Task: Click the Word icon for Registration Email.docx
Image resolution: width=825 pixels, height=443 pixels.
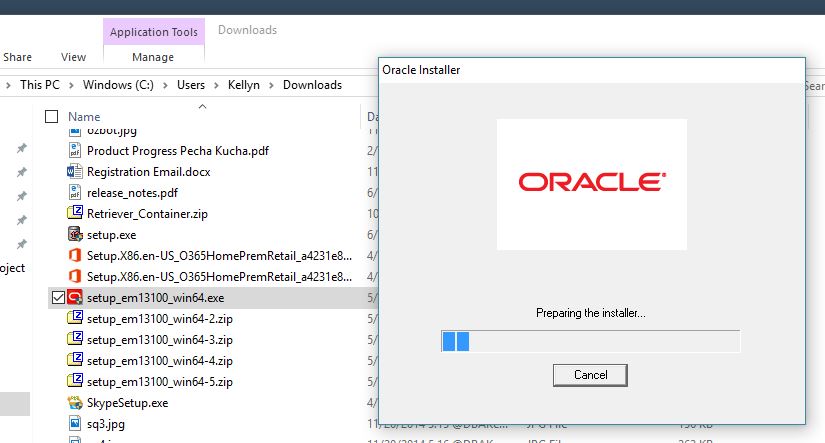Action: coord(75,172)
